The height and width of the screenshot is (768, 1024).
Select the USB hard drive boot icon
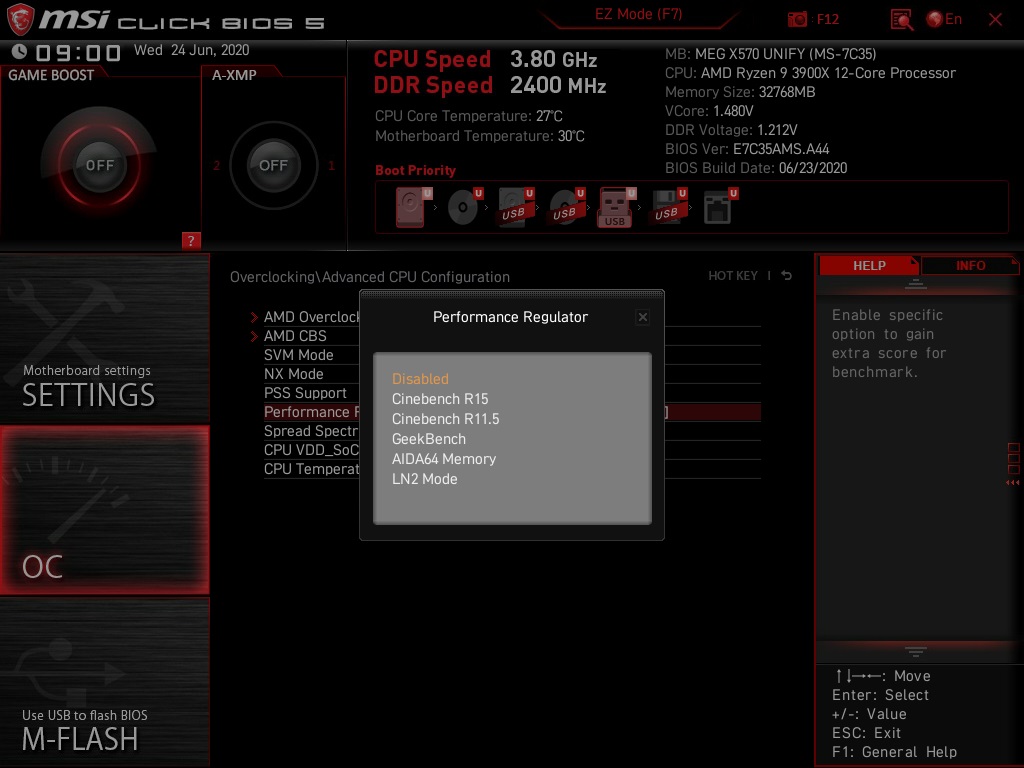(515, 207)
